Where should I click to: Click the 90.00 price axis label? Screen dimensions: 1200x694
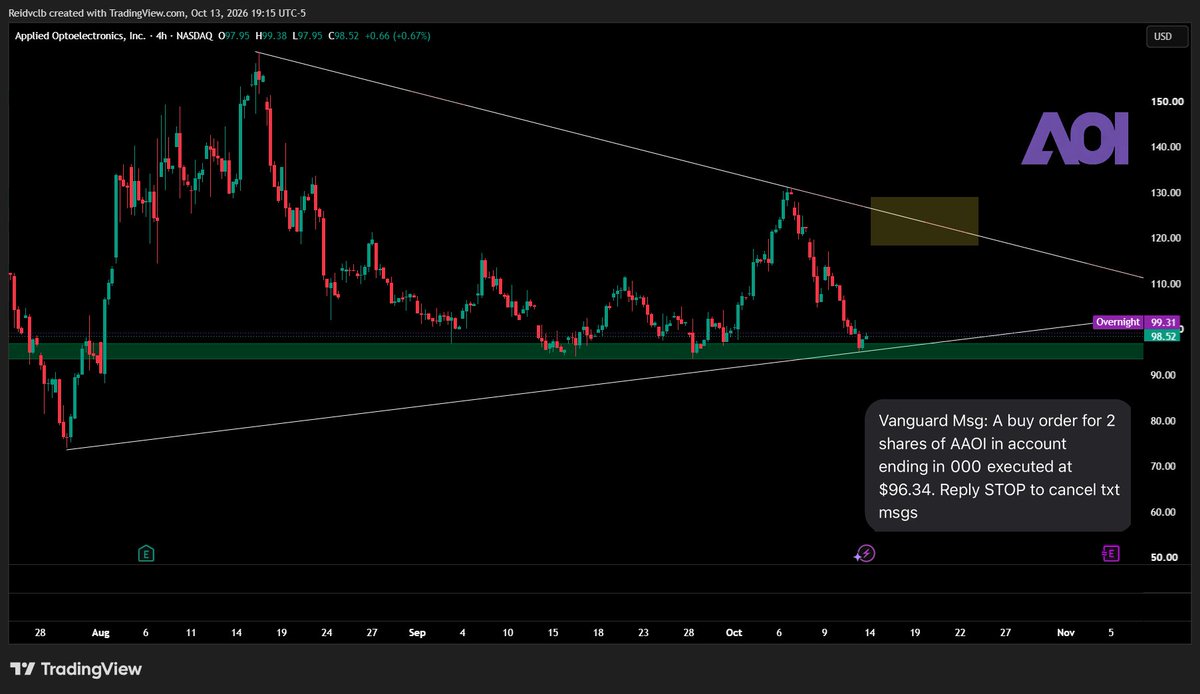point(1165,375)
